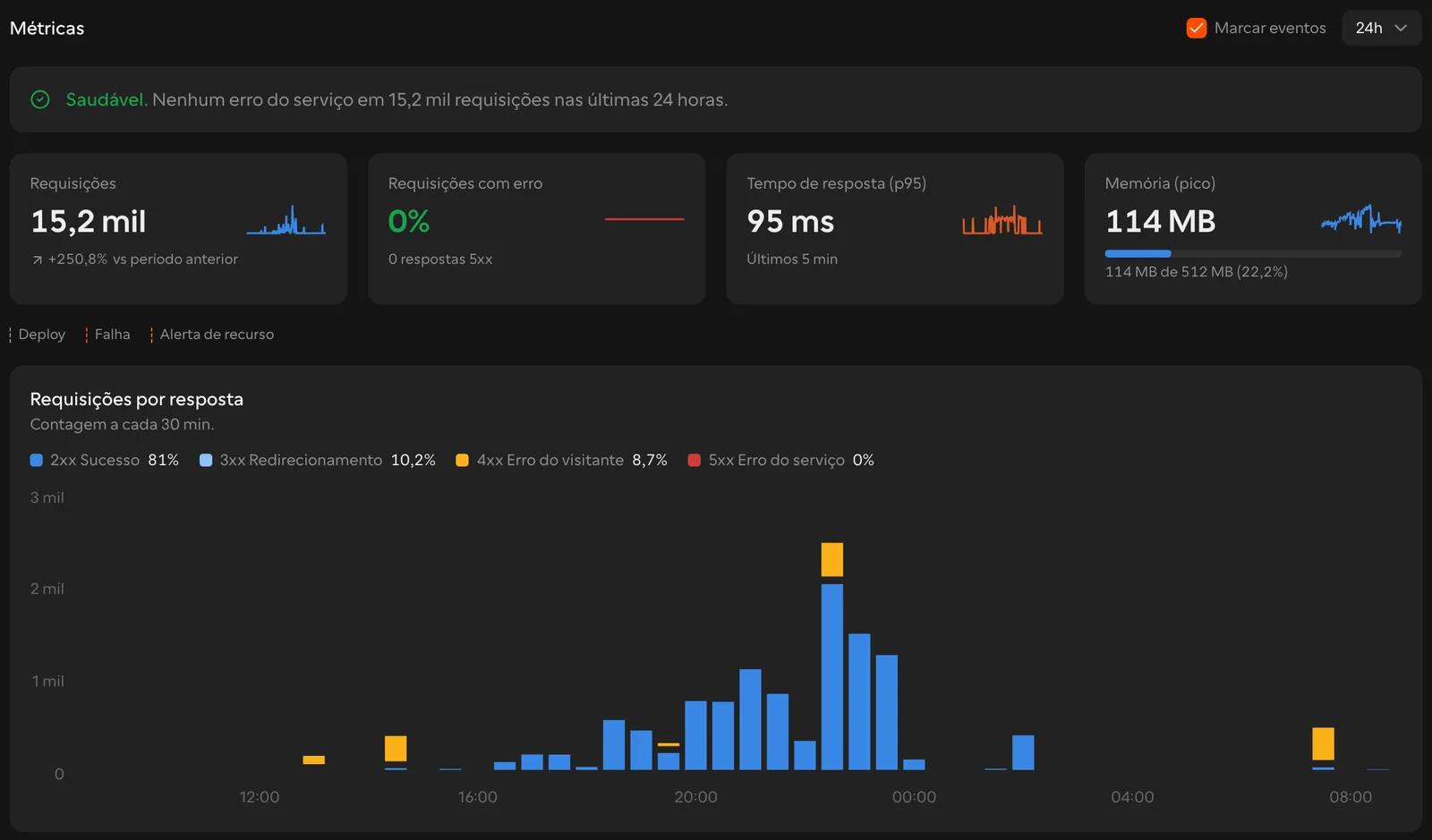Click the Requisições blue sparkline chart
The image size is (1432, 840).
286,220
